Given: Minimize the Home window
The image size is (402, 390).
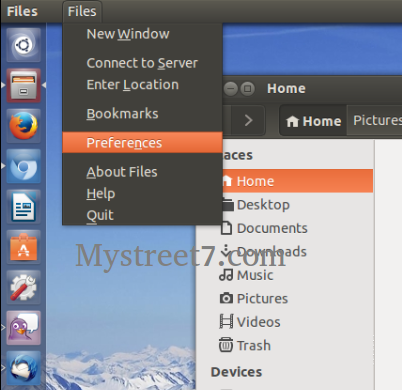Looking at the screenshot, I should point(231,89).
